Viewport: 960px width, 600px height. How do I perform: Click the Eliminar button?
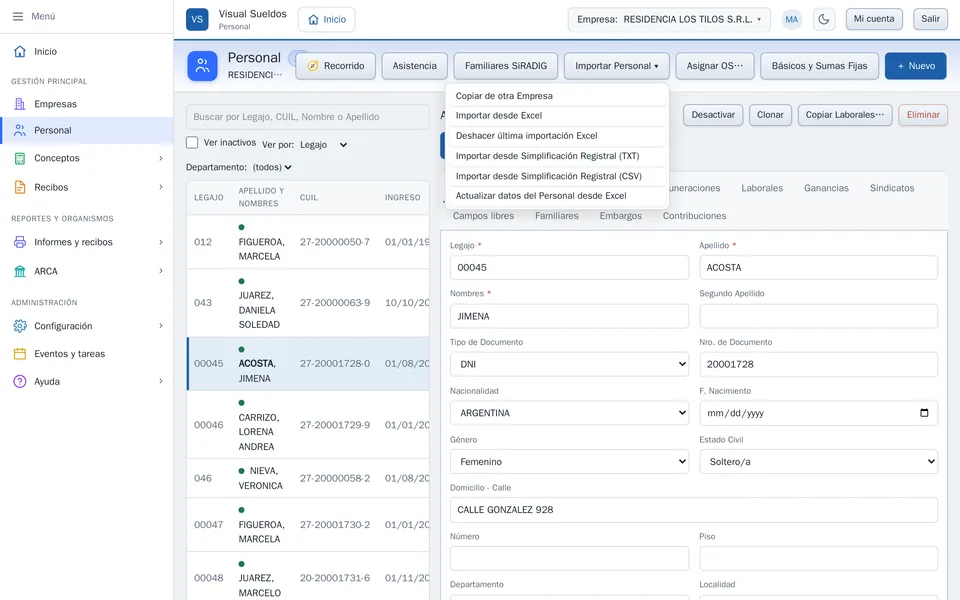coord(923,115)
